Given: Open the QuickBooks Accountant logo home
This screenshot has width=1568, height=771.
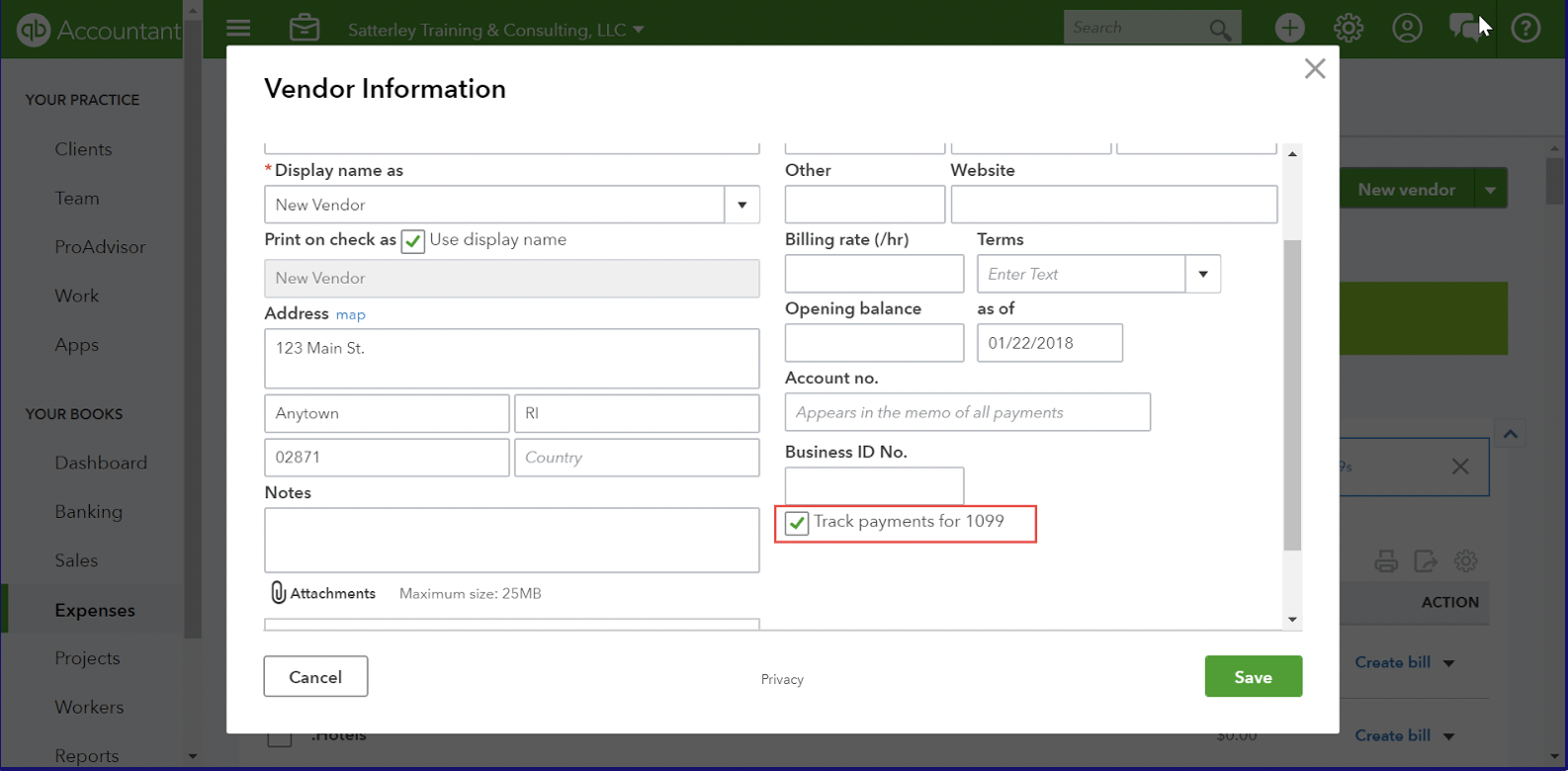Looking at the screenshot, I should (x=99, y=30).
